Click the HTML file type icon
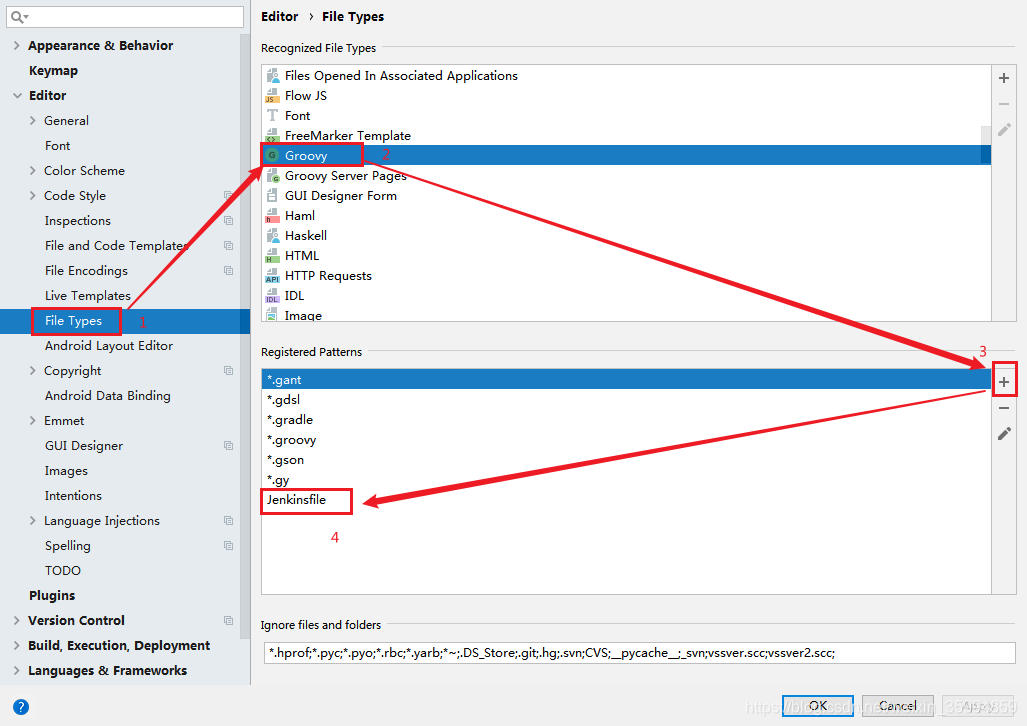1027x726 pixels. click(272, 256)
